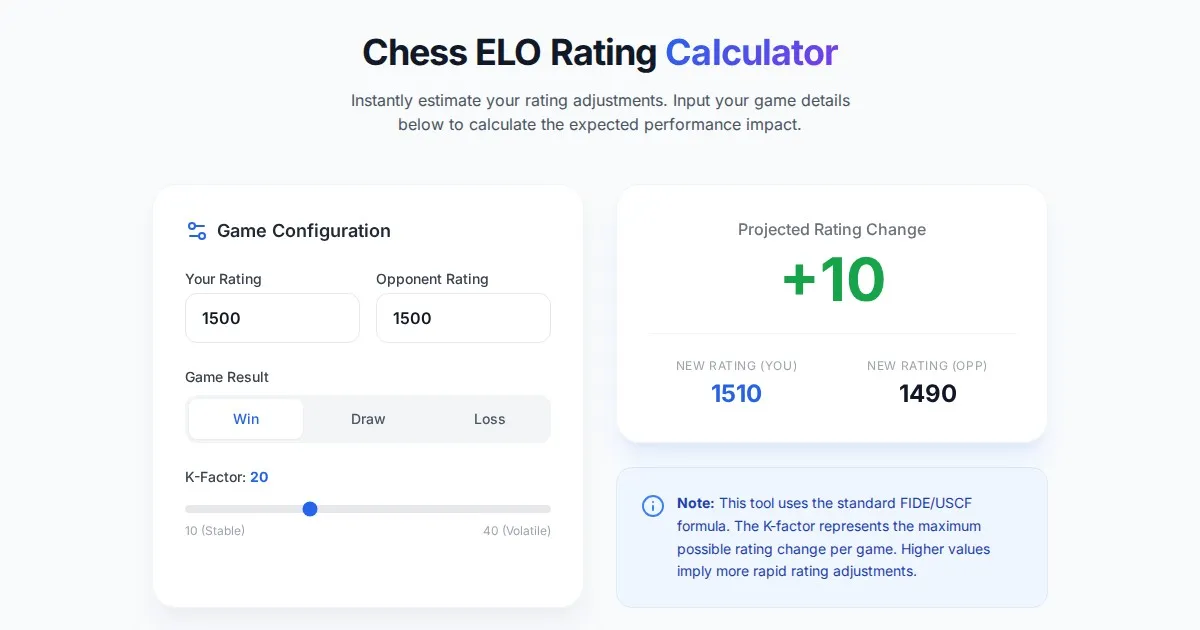Select the Draw game result
This screenshot has width=1200, height=630.
pyautogui.click(x=368, y=419)
